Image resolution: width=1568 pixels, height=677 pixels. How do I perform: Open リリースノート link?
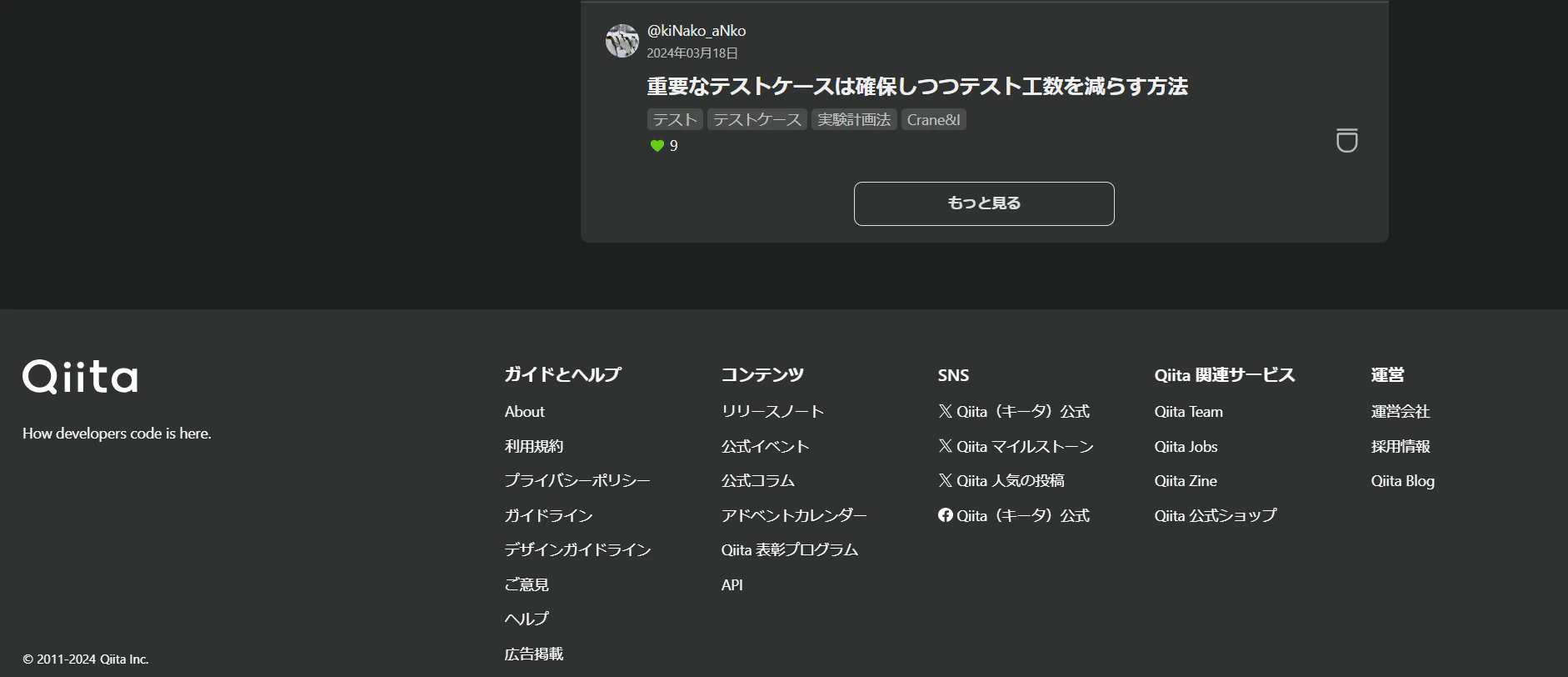coord(772,412)
